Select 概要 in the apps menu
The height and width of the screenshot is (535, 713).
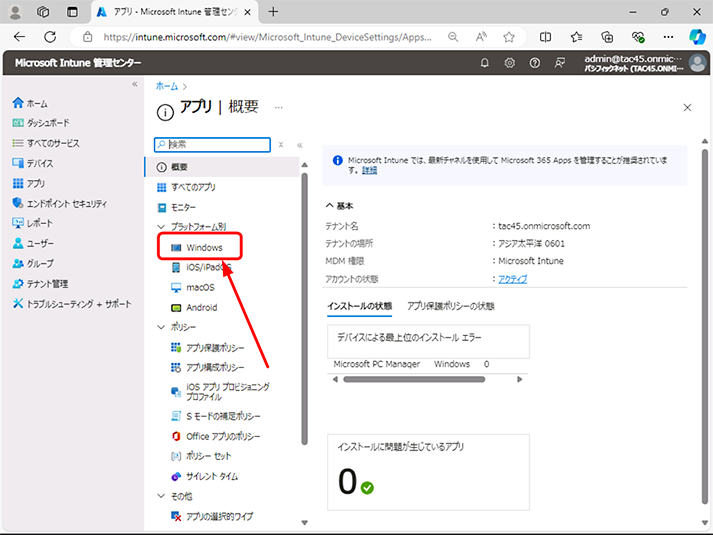[x=222, y=167]
